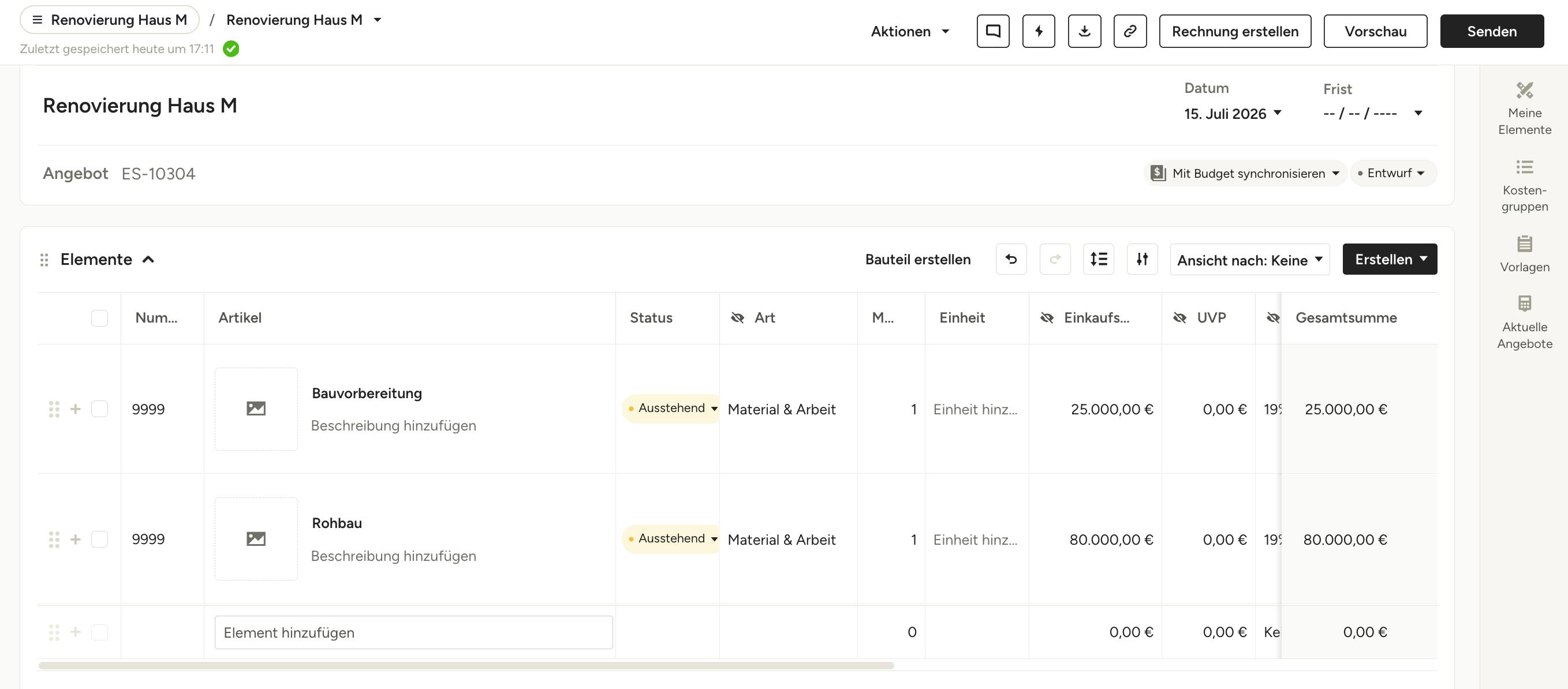The height and width of the screenshot is (689, 1568).
Task: Click the Vorschau button
Action: click(x=1375, y=31)
